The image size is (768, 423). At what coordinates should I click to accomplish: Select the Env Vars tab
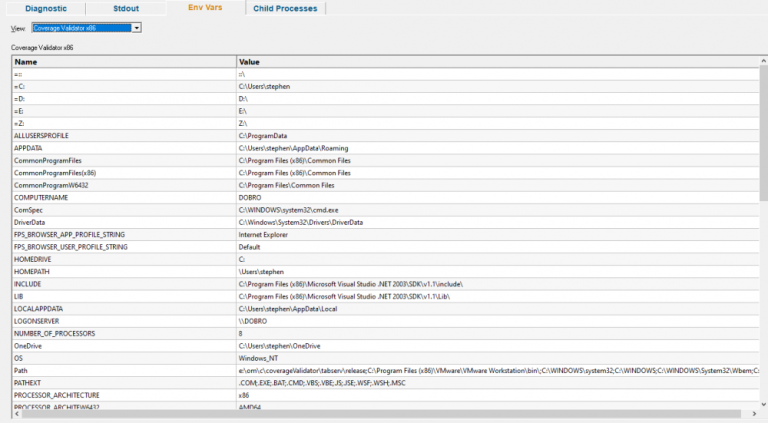click(x=205, y=7)
